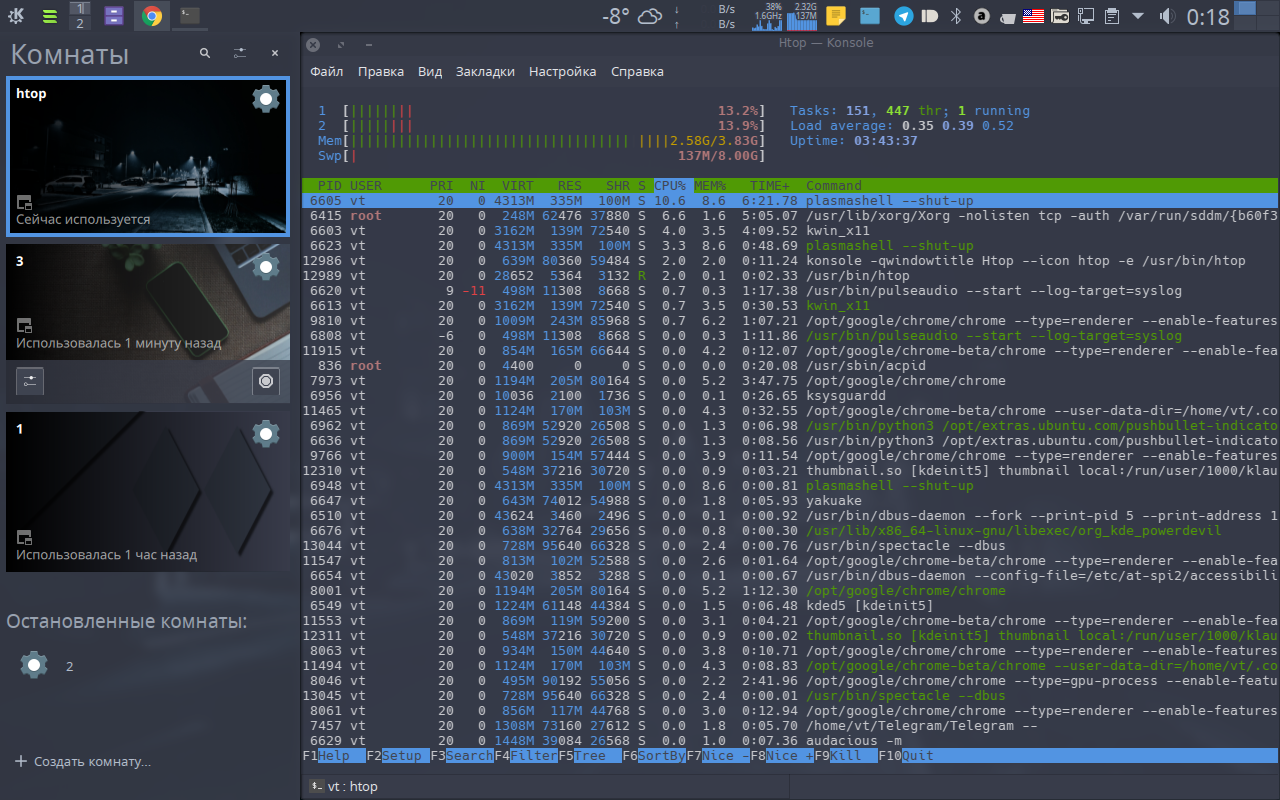Search activities using the magnifier icon

pyautogui.click(x=204, y=53)
